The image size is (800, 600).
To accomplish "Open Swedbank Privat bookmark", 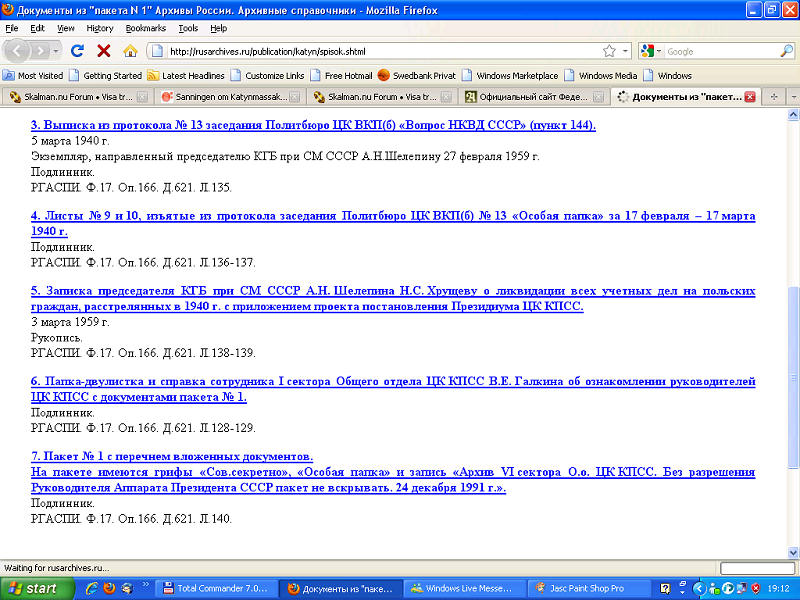I will point(418,75).
